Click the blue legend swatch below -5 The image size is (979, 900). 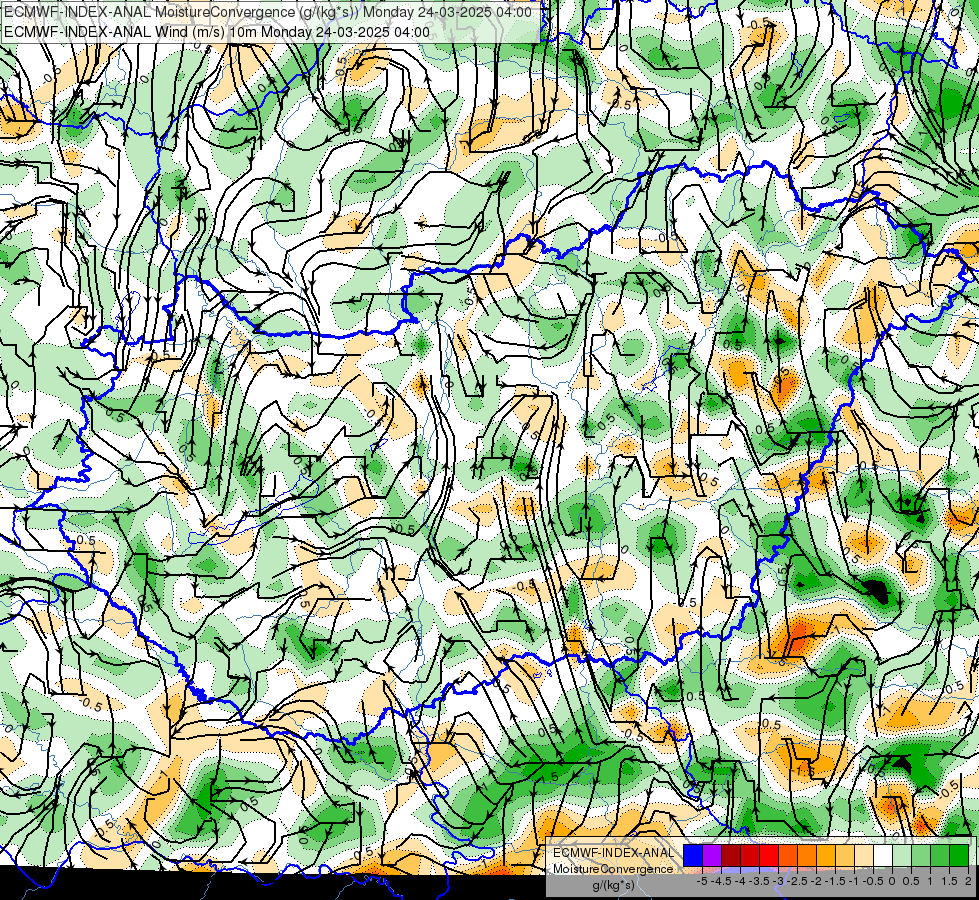click(x=693, y=855)
